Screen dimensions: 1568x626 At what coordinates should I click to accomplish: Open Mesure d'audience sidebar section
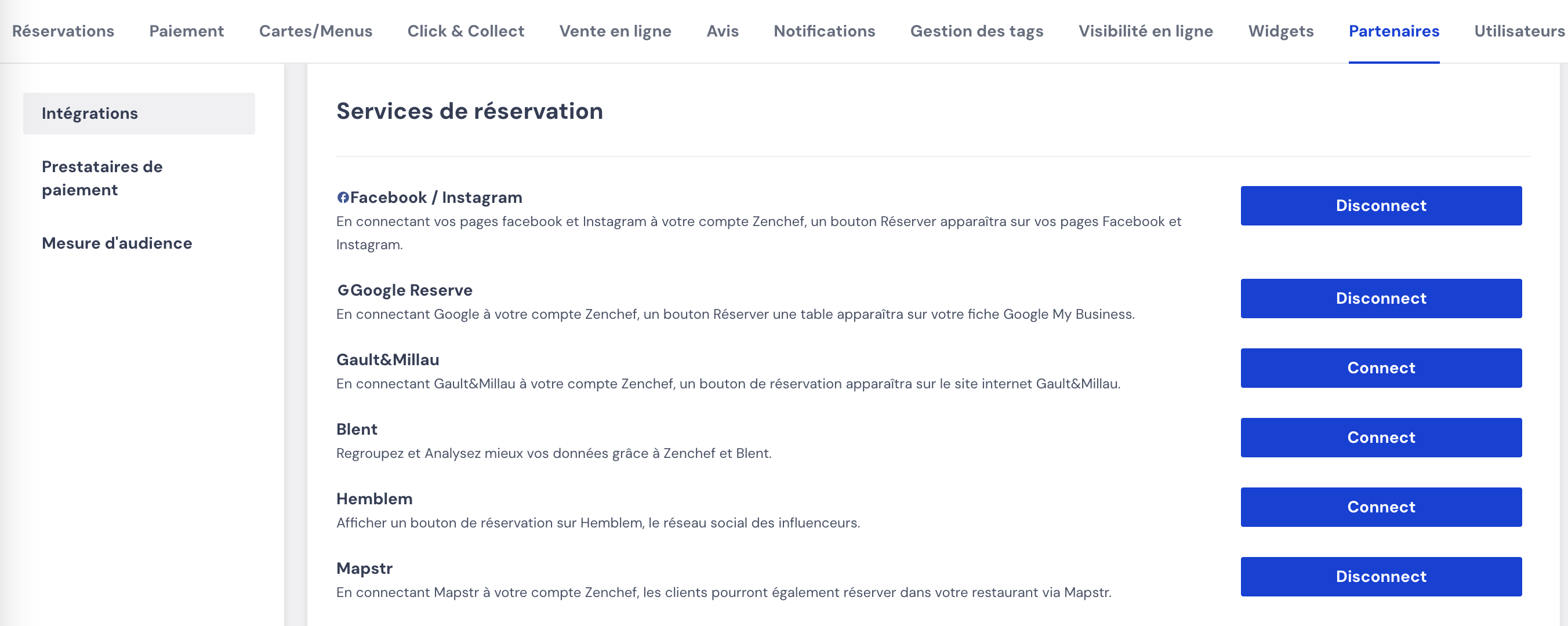point(117,243)
